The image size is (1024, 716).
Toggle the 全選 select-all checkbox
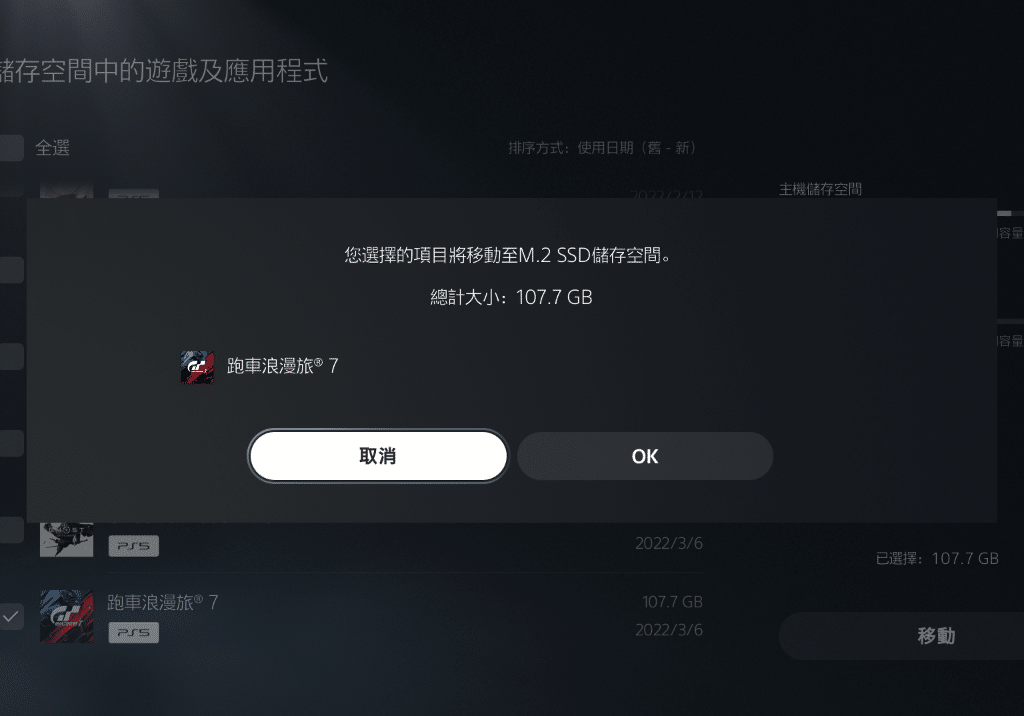[x=12, y=148]
